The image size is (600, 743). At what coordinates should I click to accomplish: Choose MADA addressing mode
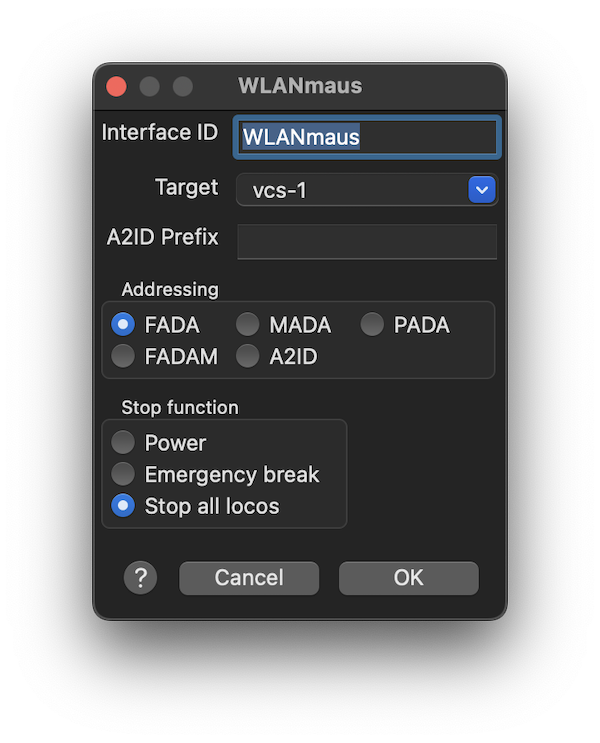(248, 325)
